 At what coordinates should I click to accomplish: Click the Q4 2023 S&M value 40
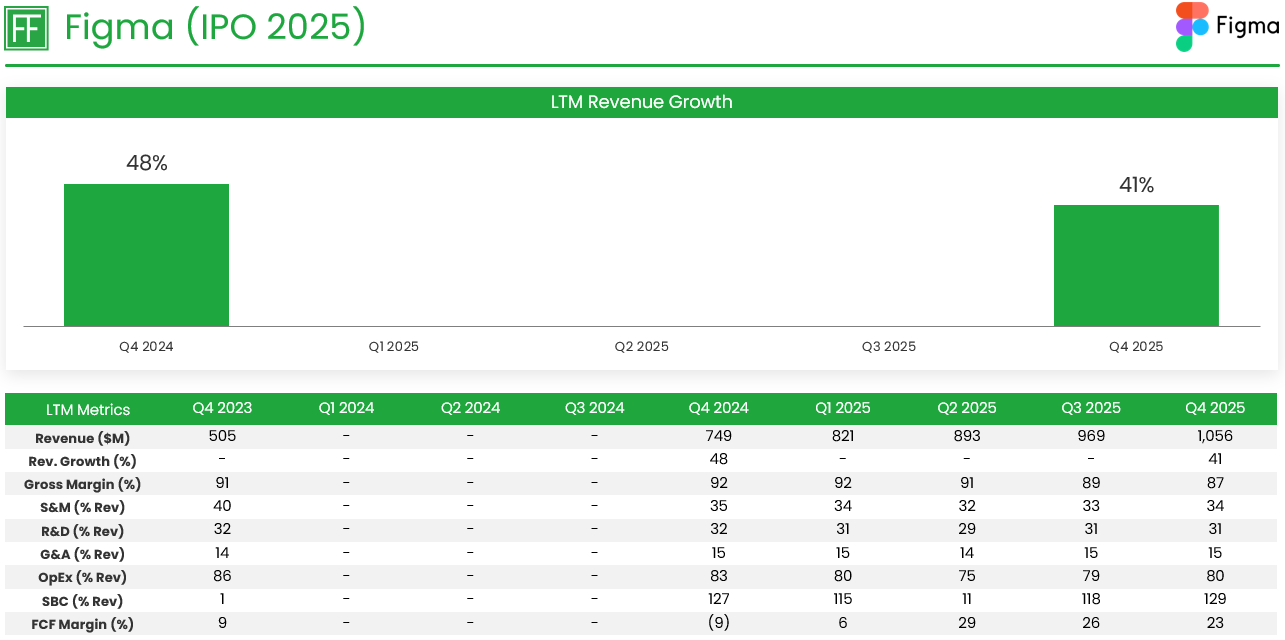(222, 506)
